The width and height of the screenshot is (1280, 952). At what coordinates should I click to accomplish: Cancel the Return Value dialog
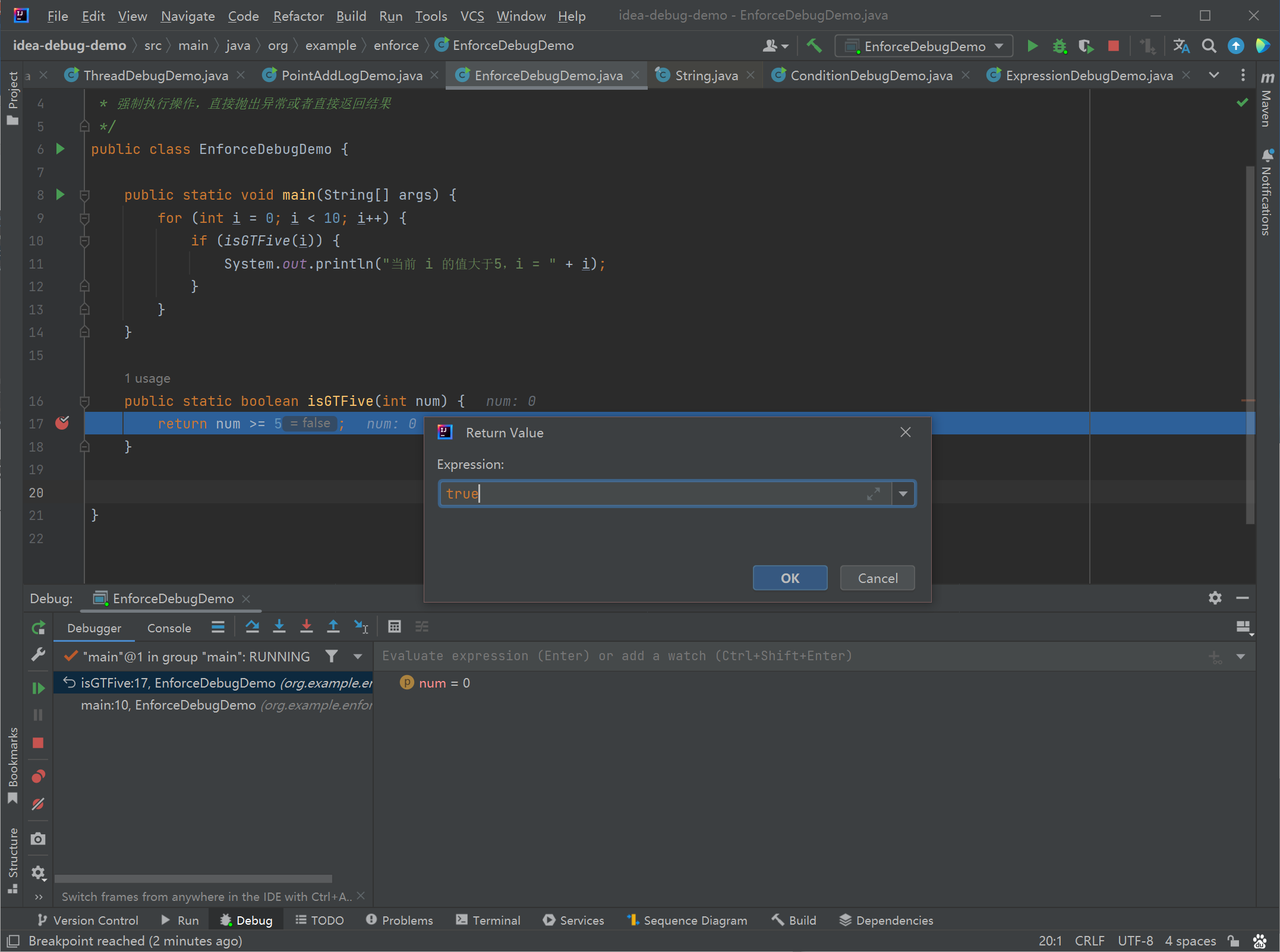pyautogui.click(x=877, y=578)
